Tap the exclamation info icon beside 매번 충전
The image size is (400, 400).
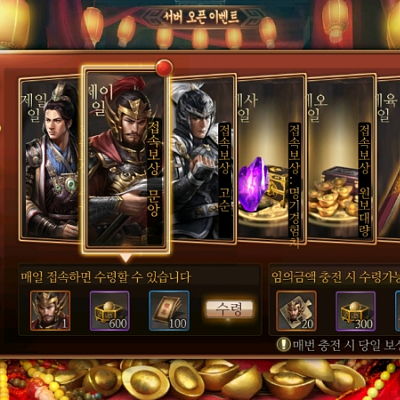click(x=284, y=345)
